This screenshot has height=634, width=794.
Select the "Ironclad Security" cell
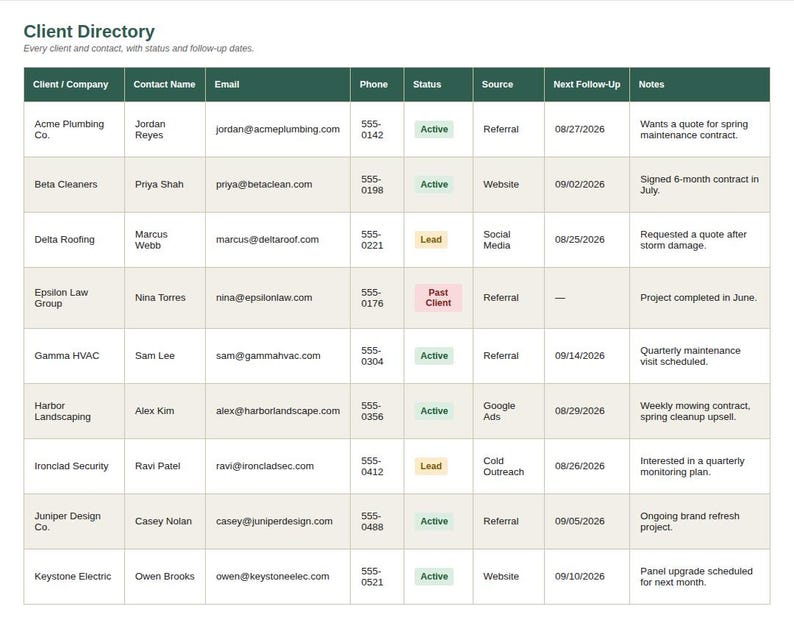pos(74,466)
